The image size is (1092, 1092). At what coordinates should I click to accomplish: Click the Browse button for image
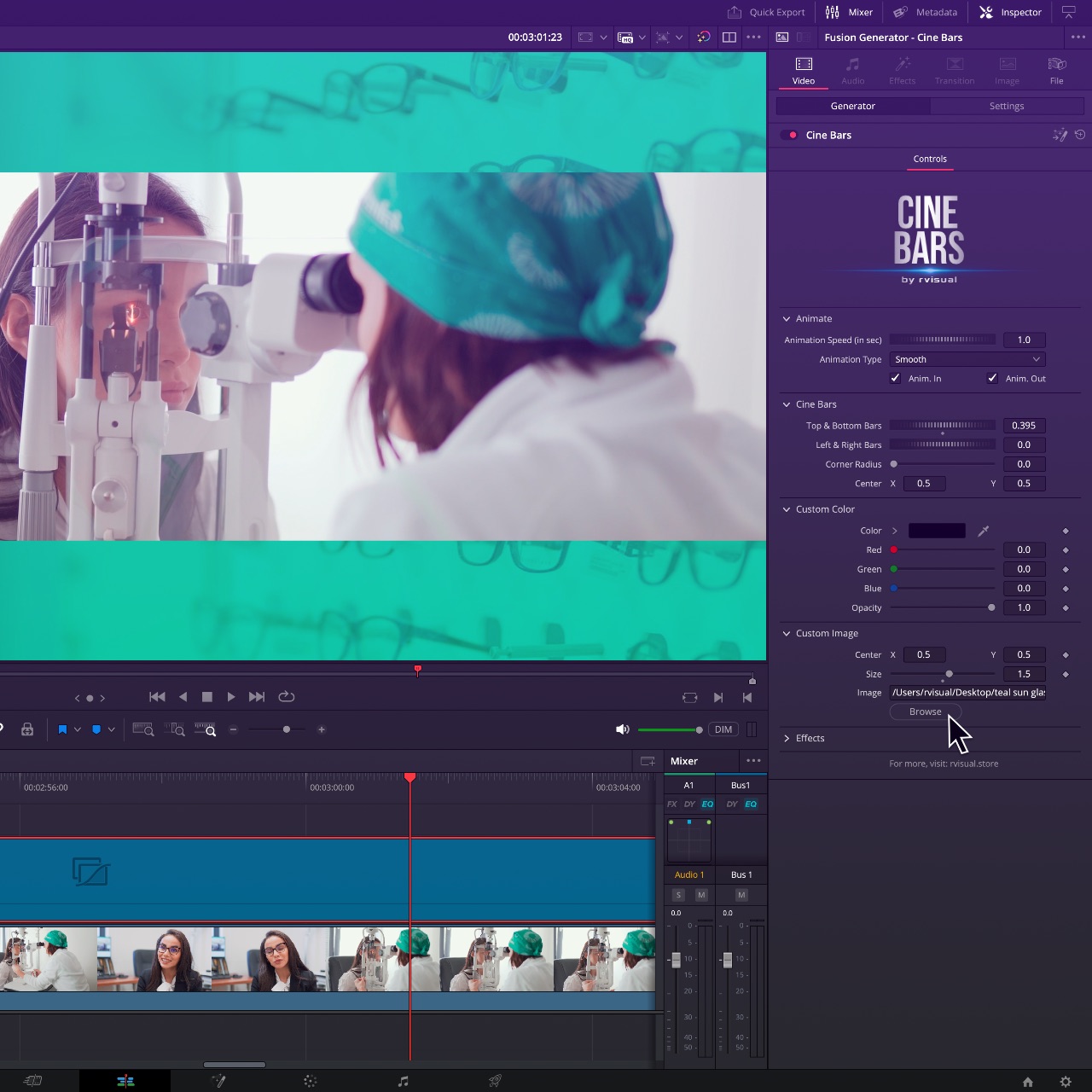pos(925,712)
